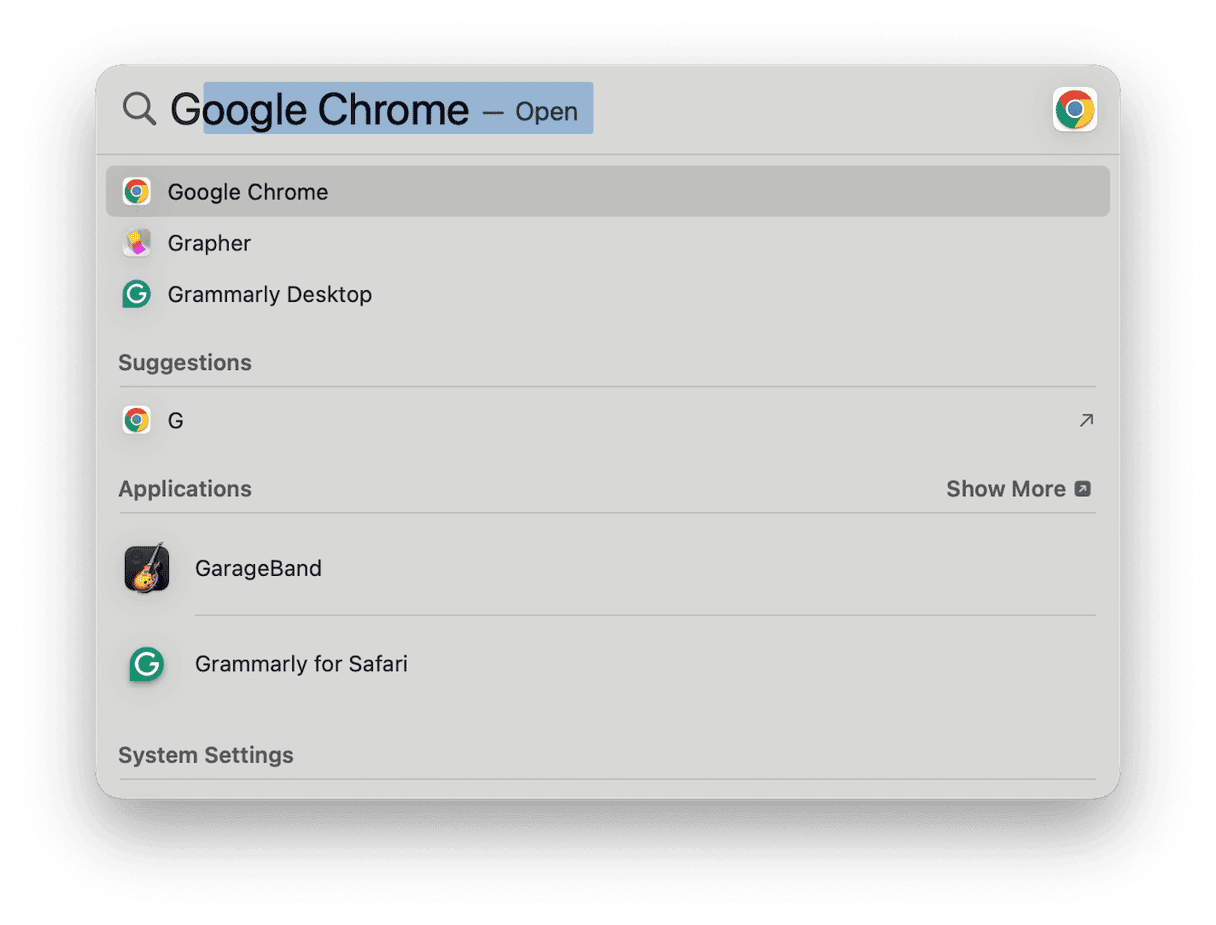Click the Grammarly Desktop icon

point(137,294)
